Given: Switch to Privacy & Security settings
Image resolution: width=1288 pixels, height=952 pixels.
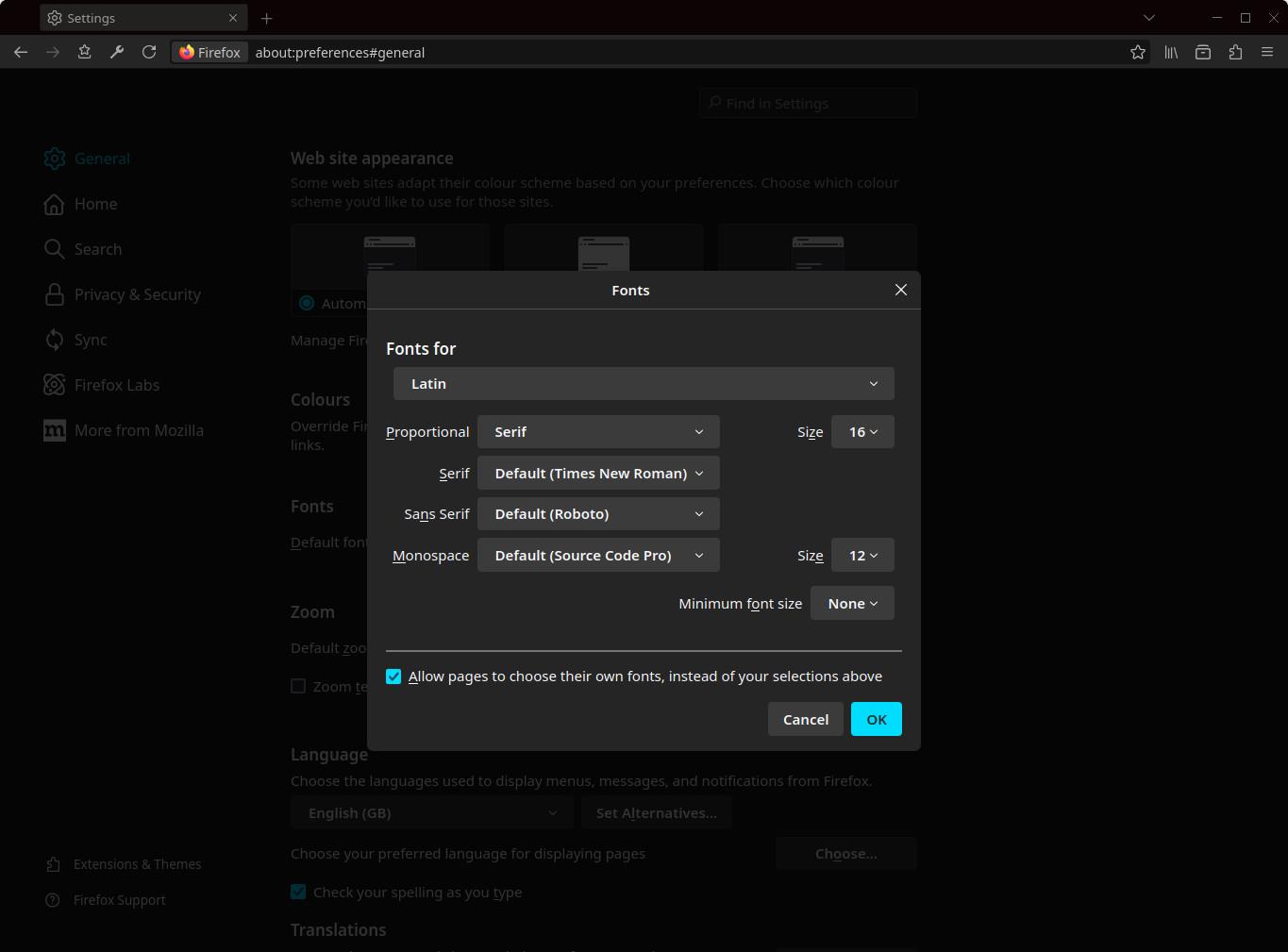Looking at the screenshot, I should [137, 294].
